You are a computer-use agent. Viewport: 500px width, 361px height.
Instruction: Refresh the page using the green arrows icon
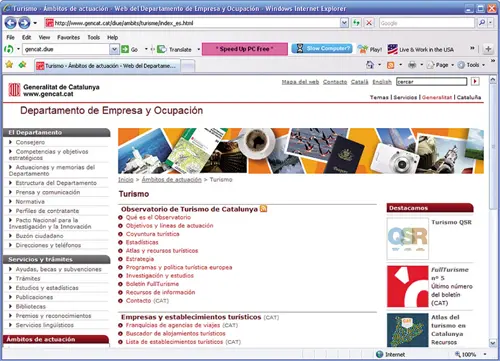356,23
